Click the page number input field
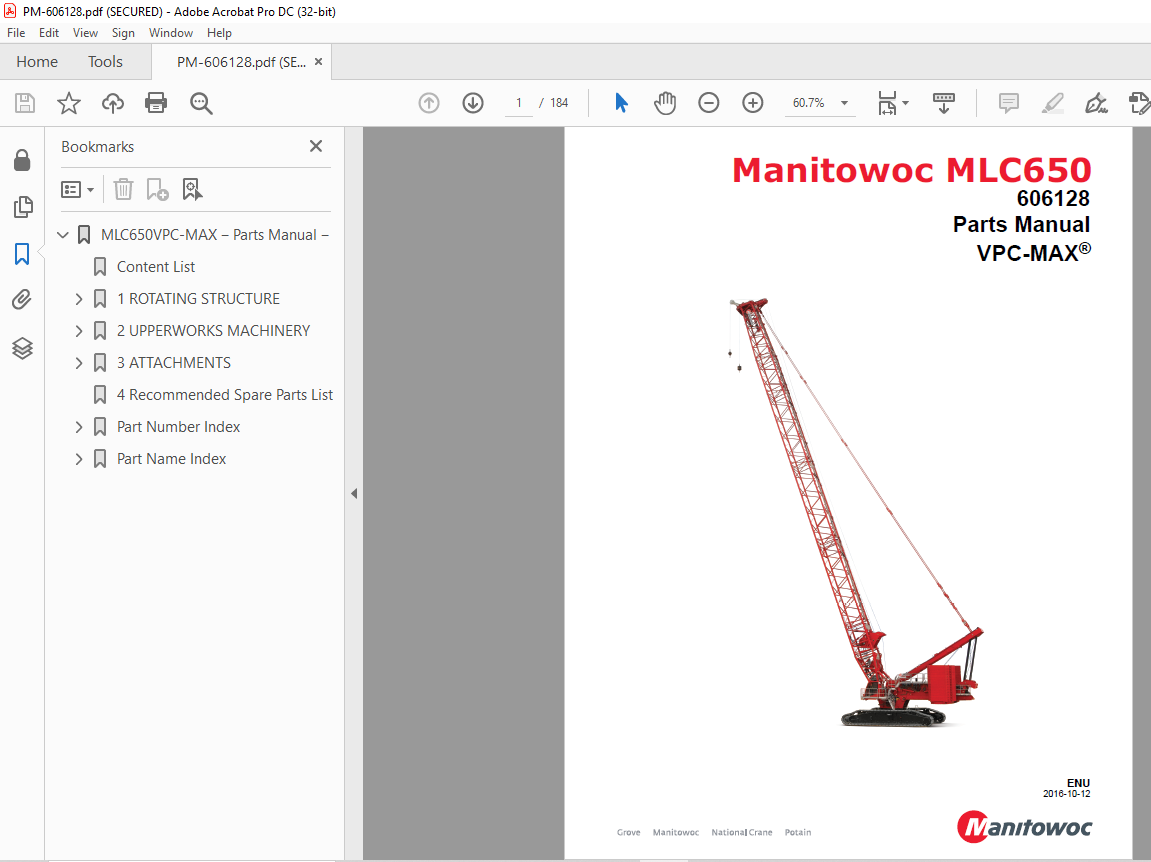 coord(519,103)
